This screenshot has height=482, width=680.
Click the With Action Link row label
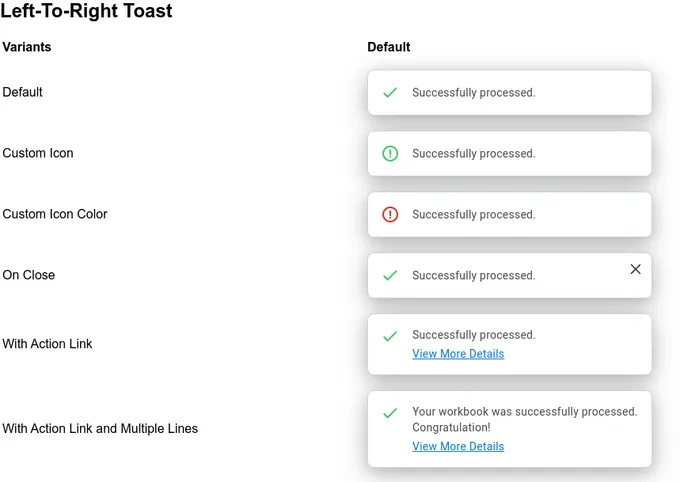pyautogui.click(x=47, y=344)
